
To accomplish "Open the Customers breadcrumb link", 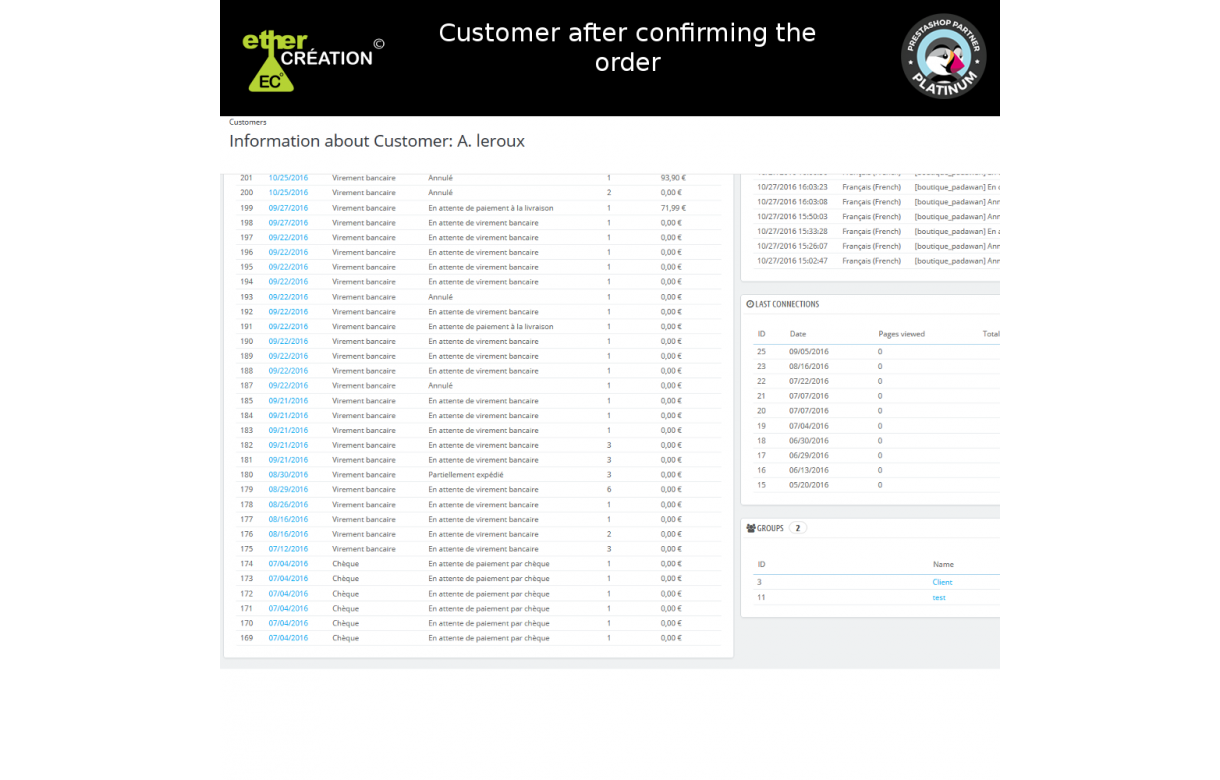I will tap(248, 122).
